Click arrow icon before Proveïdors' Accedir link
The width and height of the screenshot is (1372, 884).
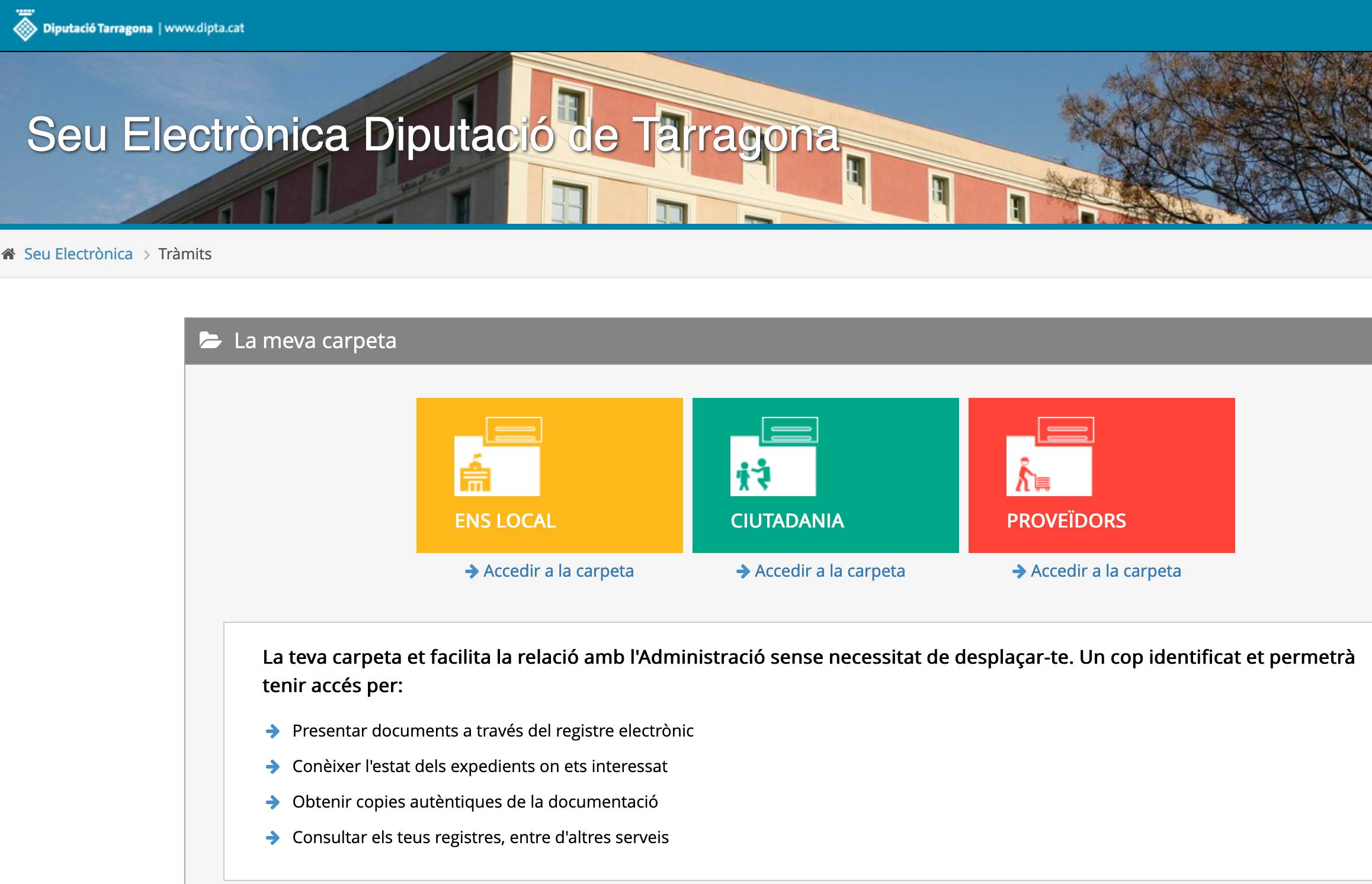[1019, 571]
